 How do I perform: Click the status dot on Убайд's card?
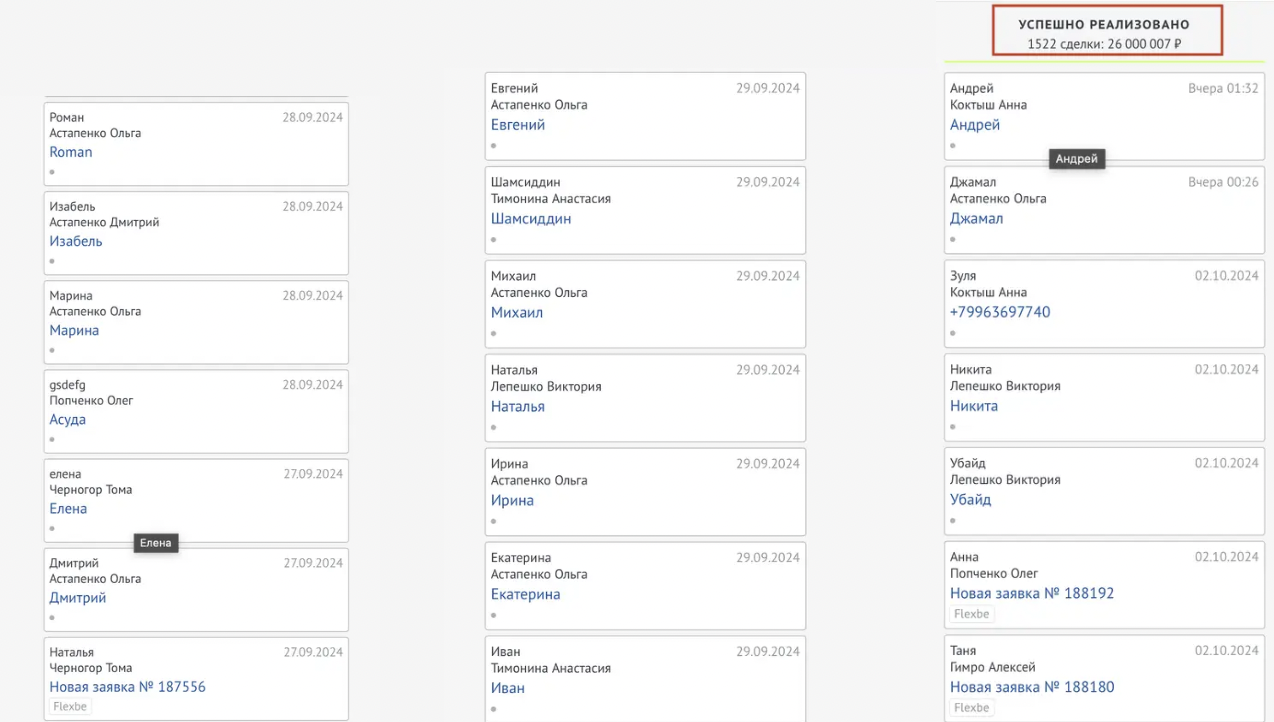pyautogui.click(x=953, y=520)
